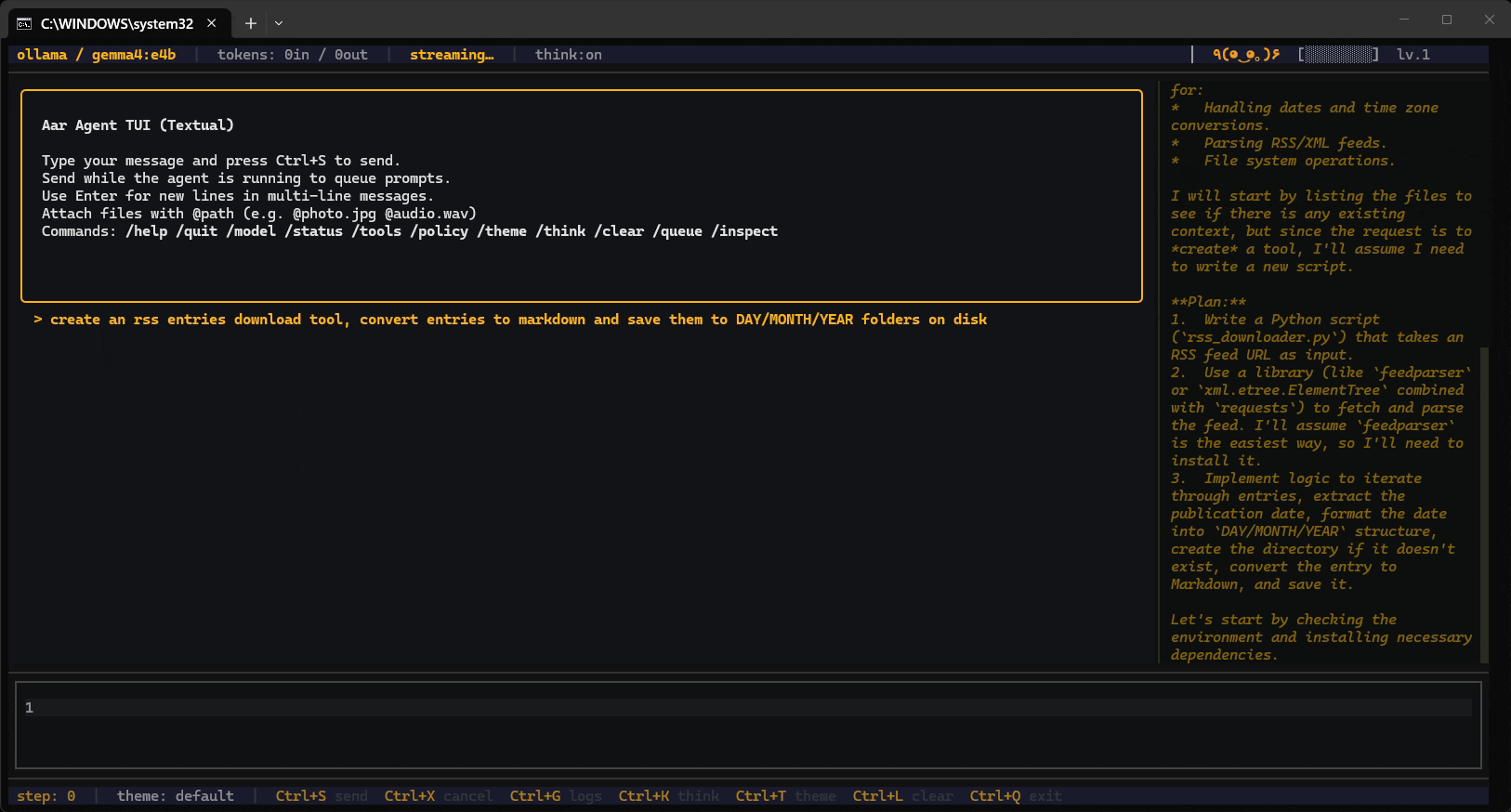This screenshot has width=1511, height=812.
Task: Click the user prompt about rss entries tool
Action: pyautogui.click(x=510, y=320)
